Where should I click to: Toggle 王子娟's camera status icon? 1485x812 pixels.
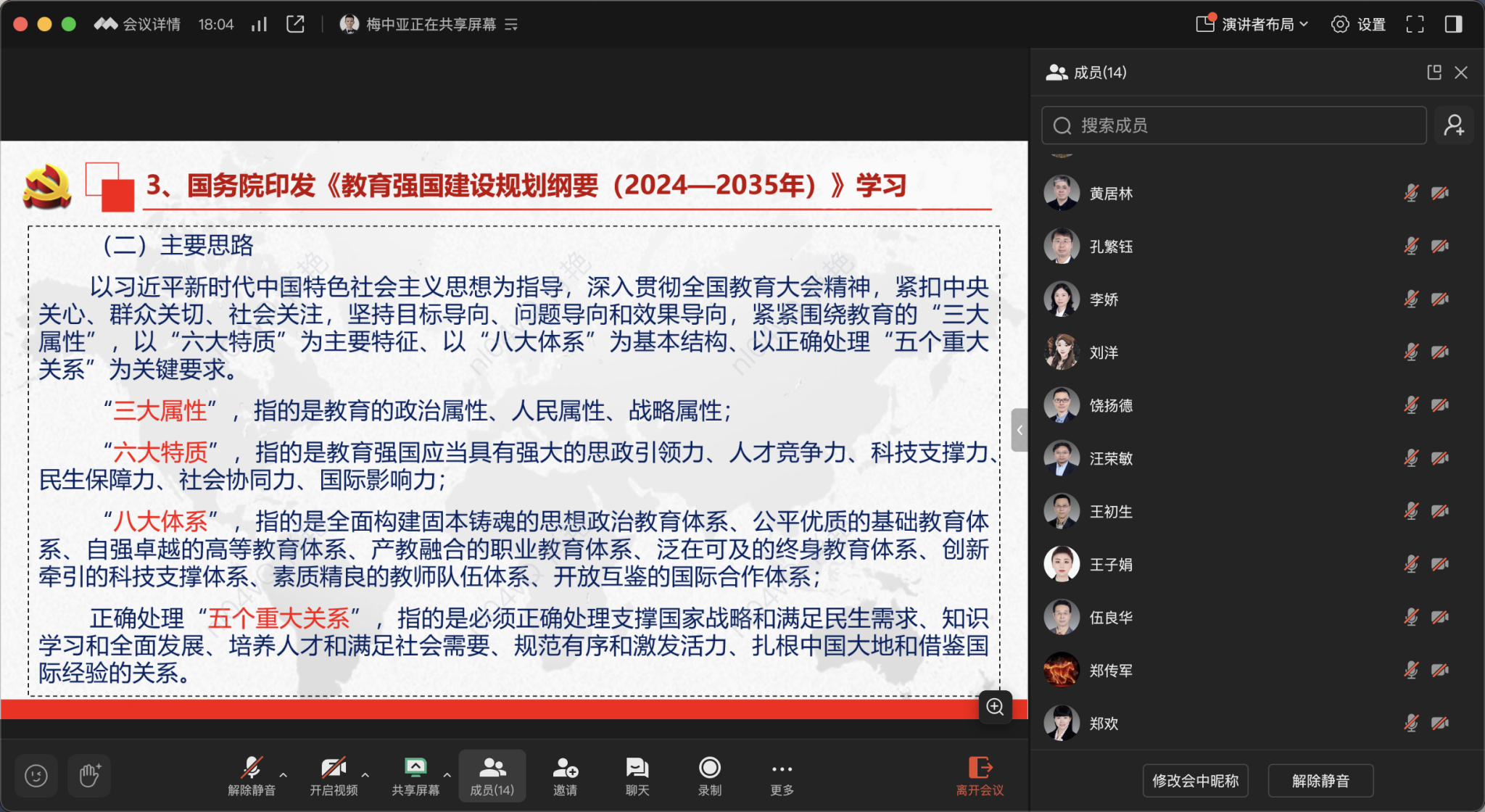point(1439,564)
